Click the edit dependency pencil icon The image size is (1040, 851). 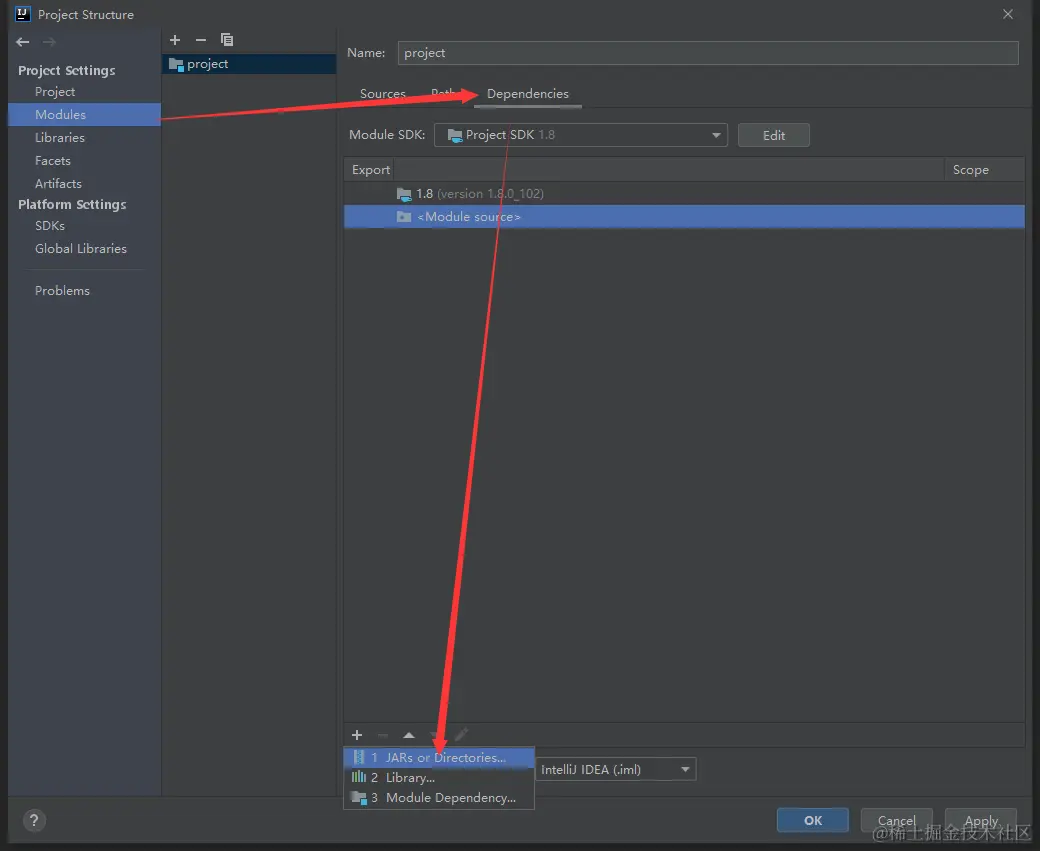462,734
